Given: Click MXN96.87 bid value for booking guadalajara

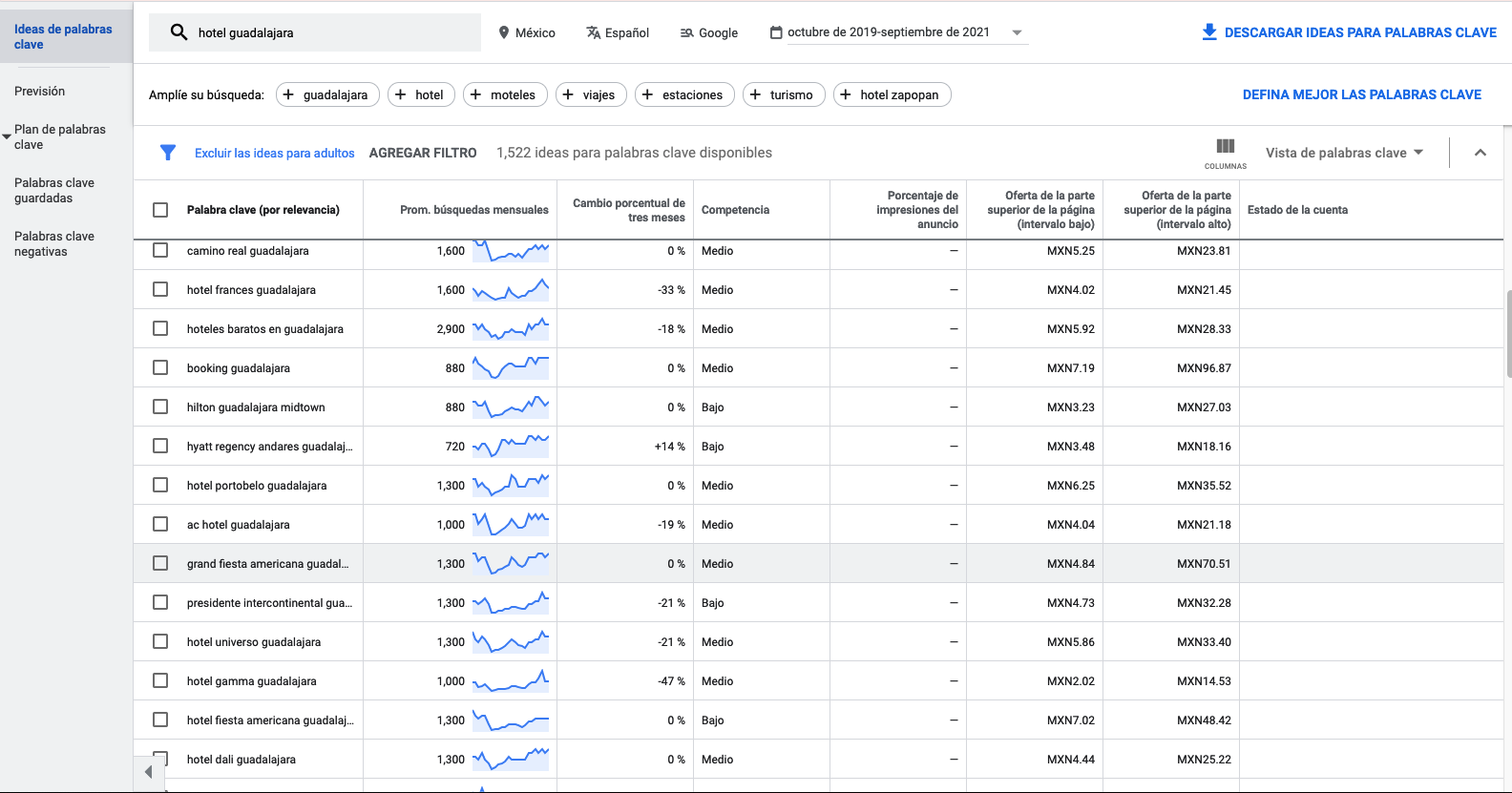Looking at the screenshot, I should pyautogui.click(x=1204, y=367).
